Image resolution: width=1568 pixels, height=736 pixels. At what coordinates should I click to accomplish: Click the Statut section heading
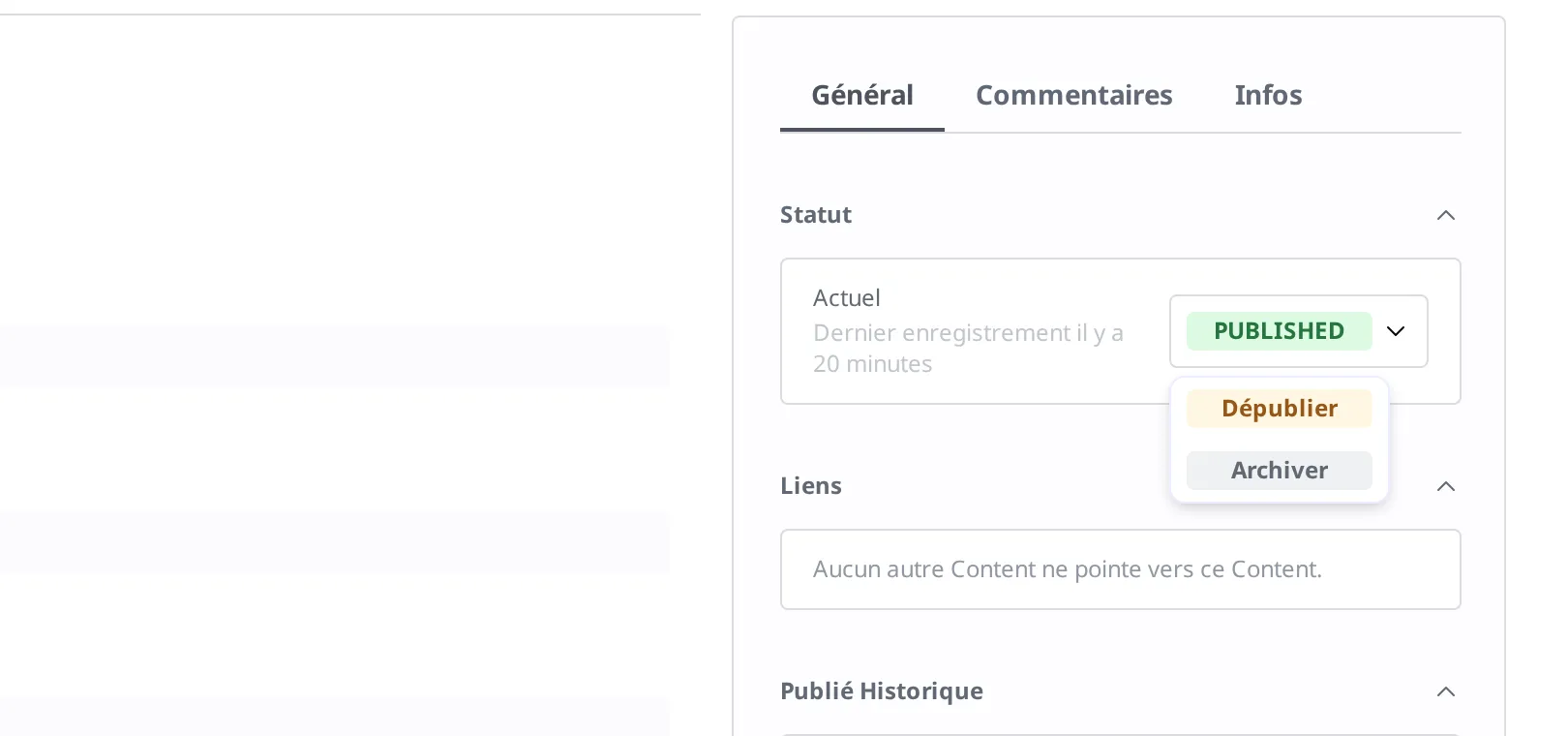point(816,215)
